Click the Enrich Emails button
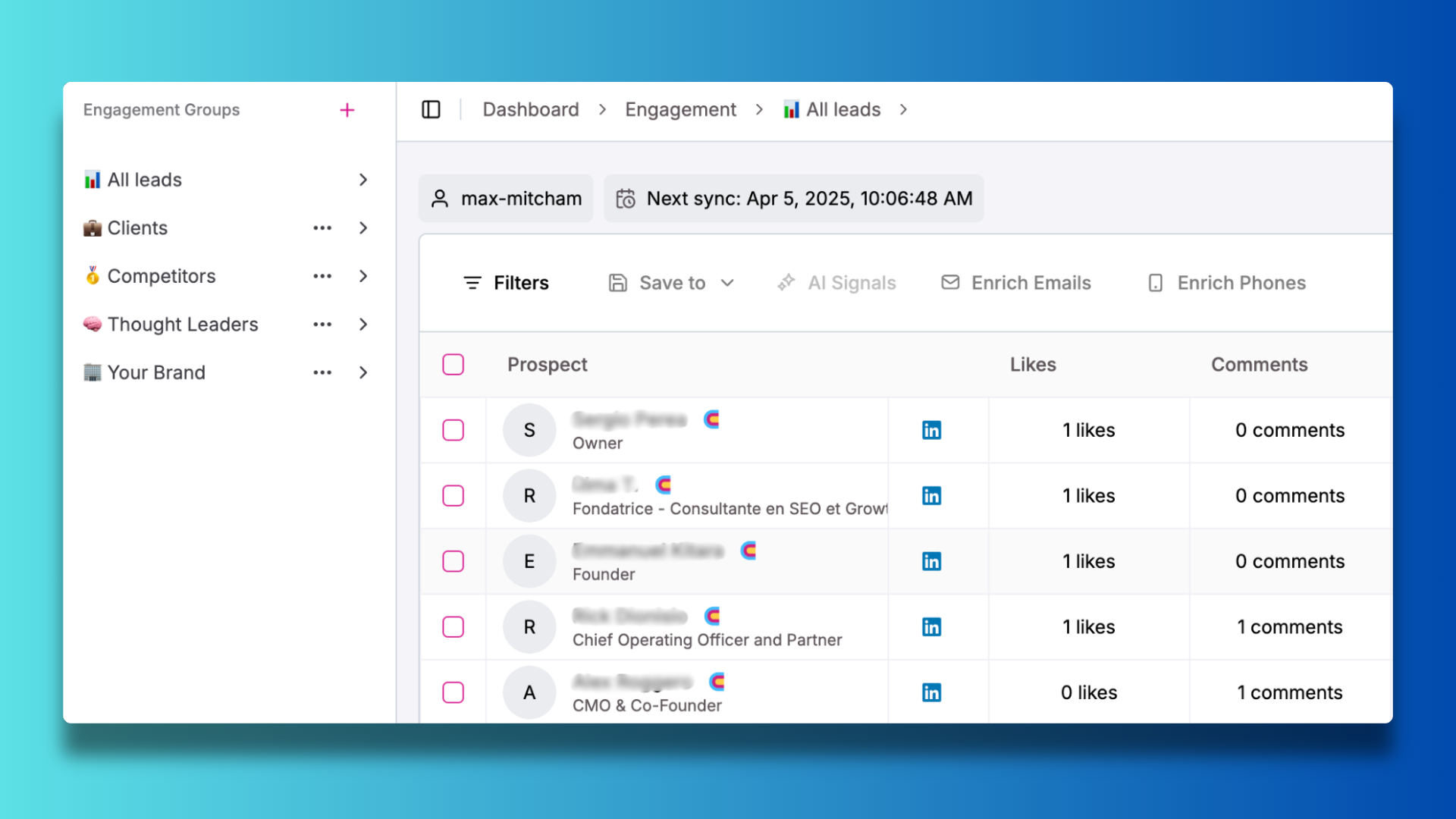Image resolution: width=1456 pixels, height=819 pixels. (x=1016, y=283)
